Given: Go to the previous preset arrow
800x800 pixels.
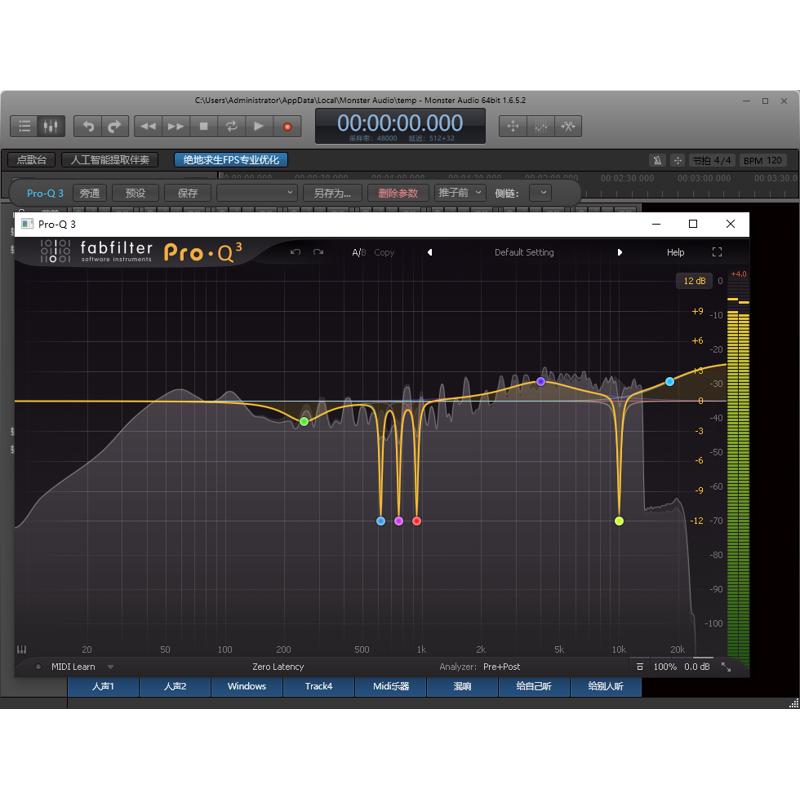Looking at the screenshot, I should point(430,252).
